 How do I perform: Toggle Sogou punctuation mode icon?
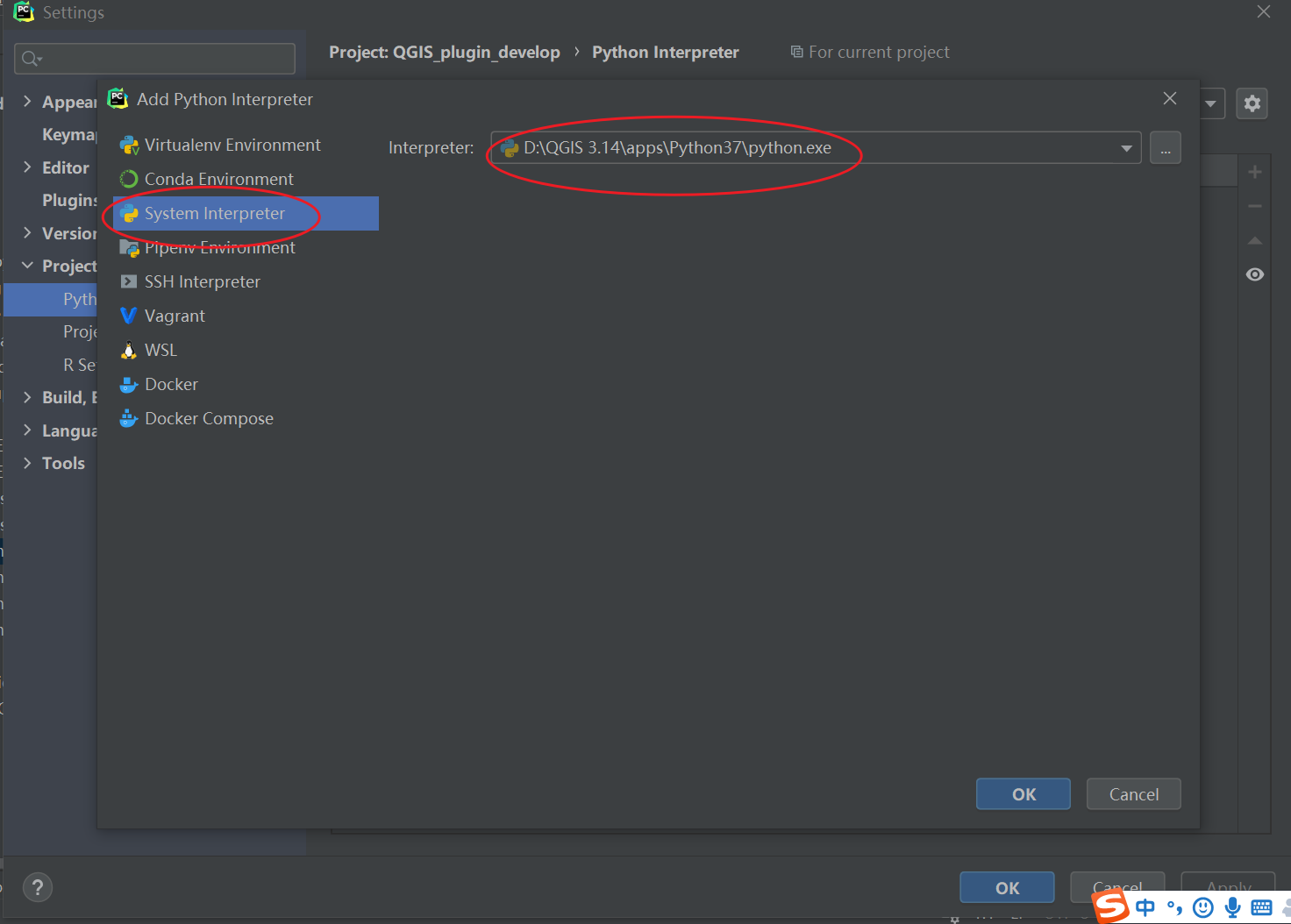pyautogui.click(x=1174, y=908)
